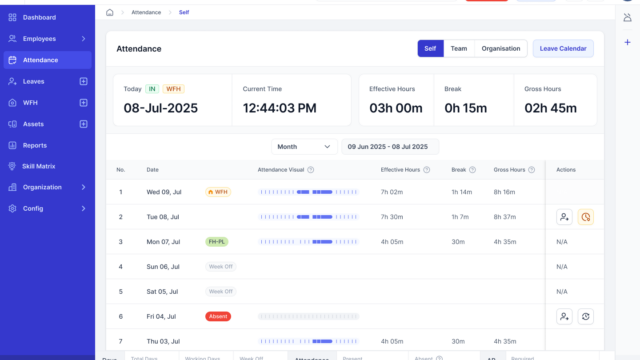This screenshot has height=360, width=640.
Task: Click the WFH status badge next to Today
Action: (x=173, y=89)
